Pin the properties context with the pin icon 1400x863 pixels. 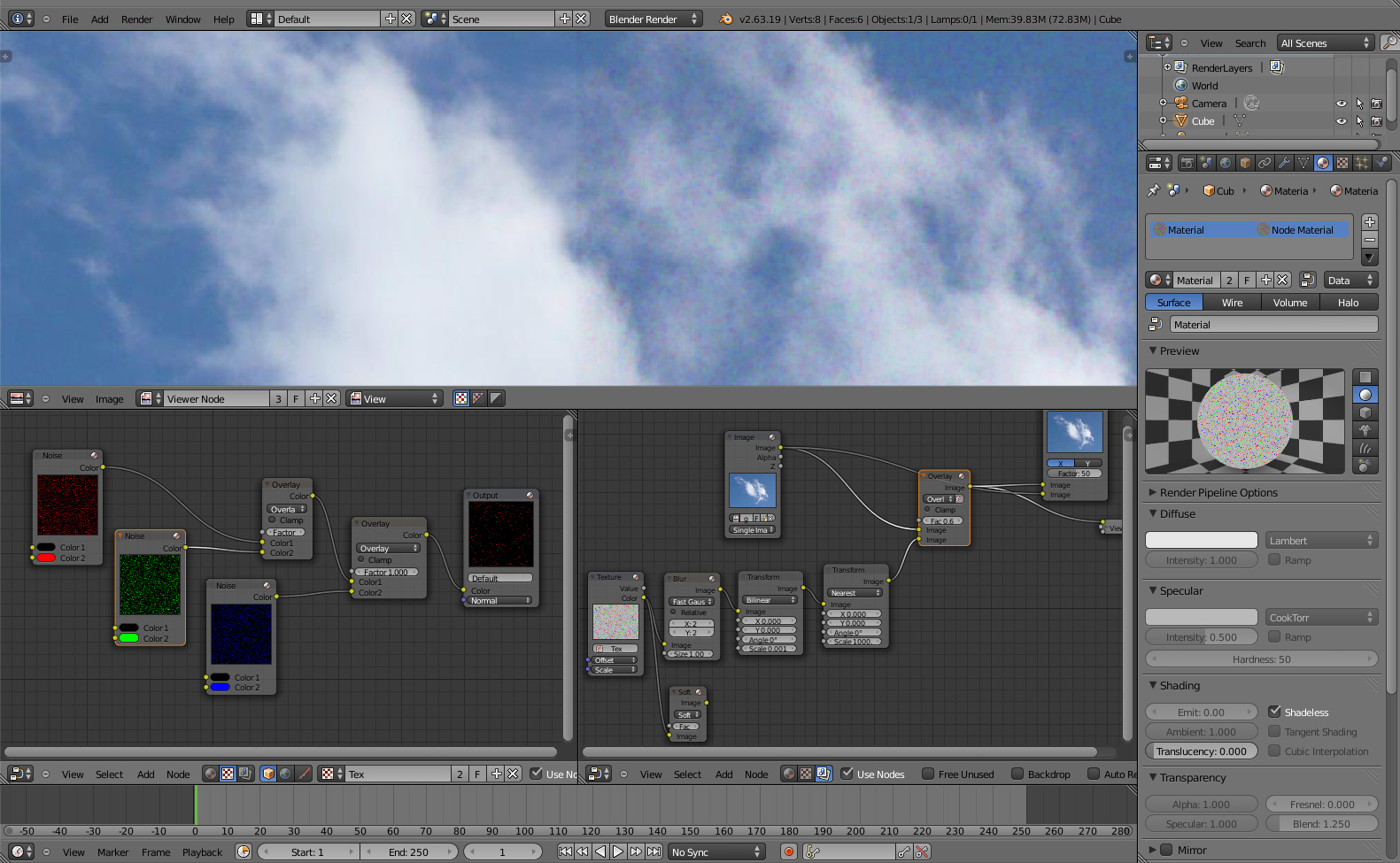pos(1153,190)
